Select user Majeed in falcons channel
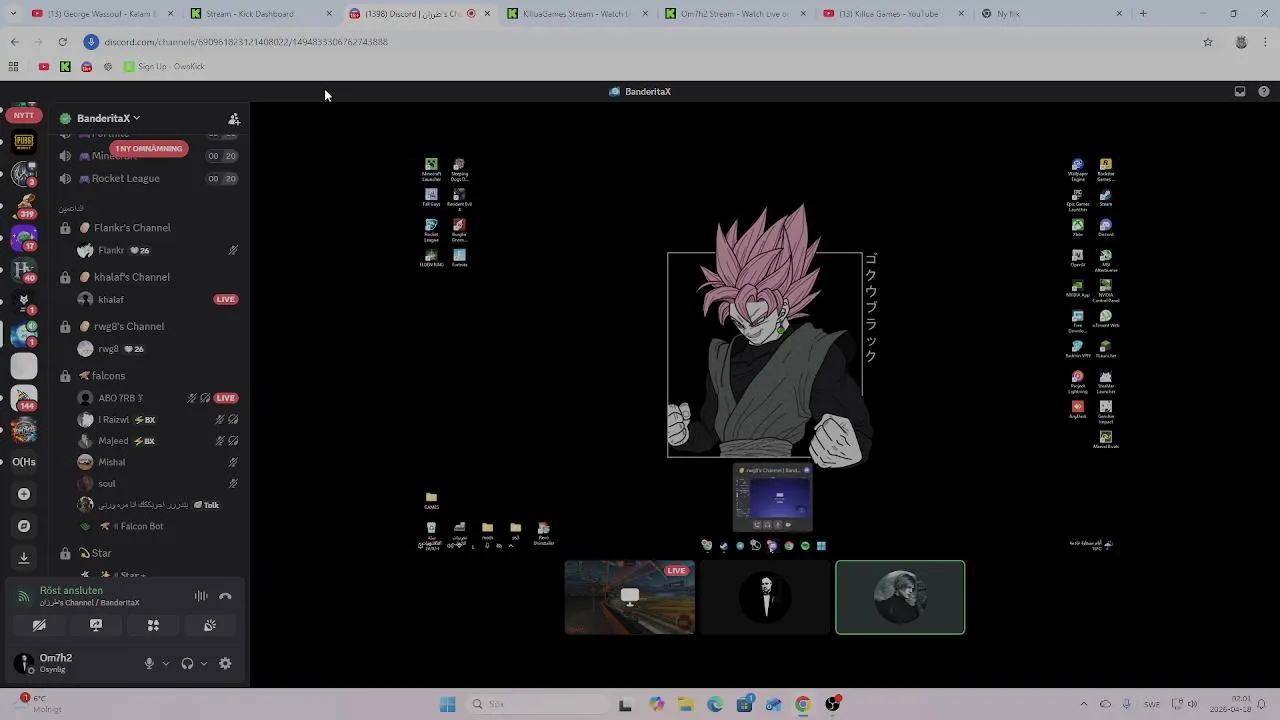Screen dimensions: 1280x720 coord(160,441)
